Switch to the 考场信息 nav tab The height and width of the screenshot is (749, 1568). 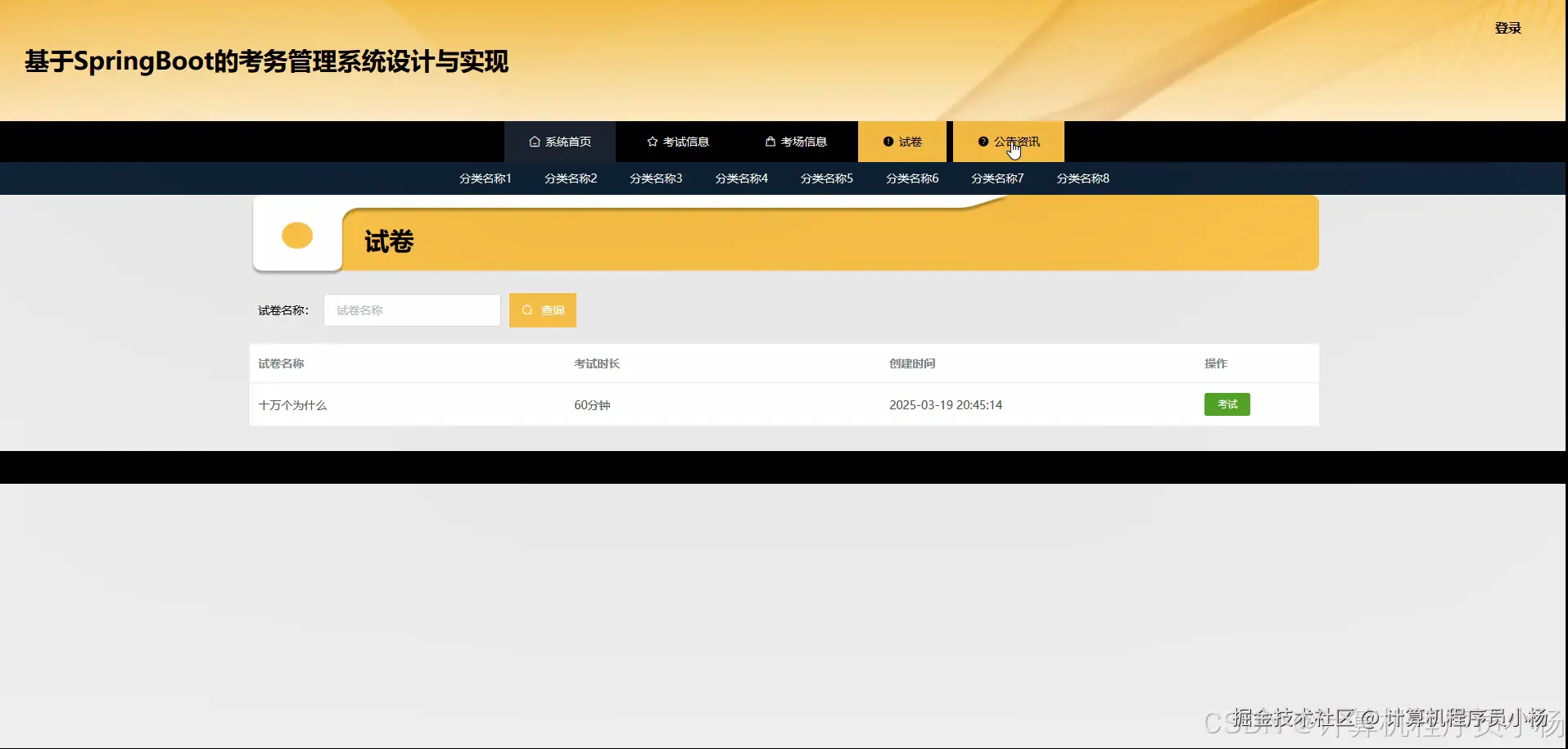pos(796,142)
